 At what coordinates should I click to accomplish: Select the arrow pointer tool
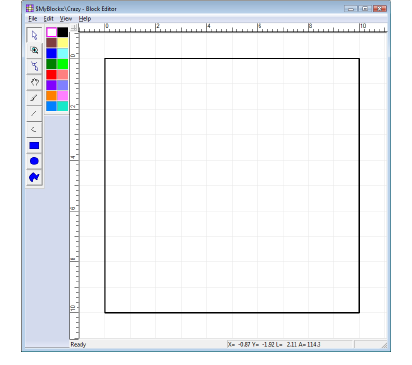point(34,35)
